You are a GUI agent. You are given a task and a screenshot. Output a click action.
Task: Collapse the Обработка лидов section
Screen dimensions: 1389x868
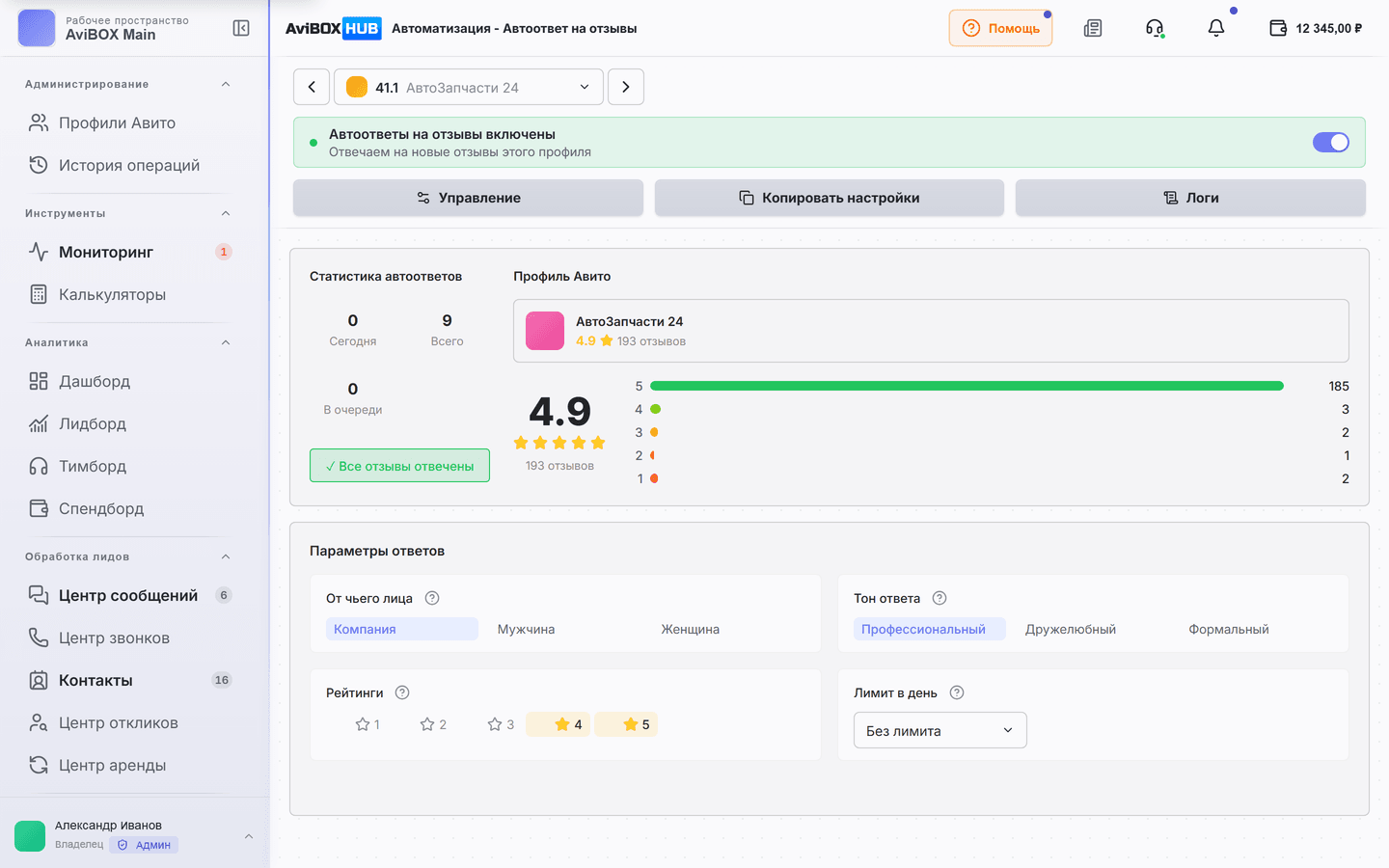226,556
